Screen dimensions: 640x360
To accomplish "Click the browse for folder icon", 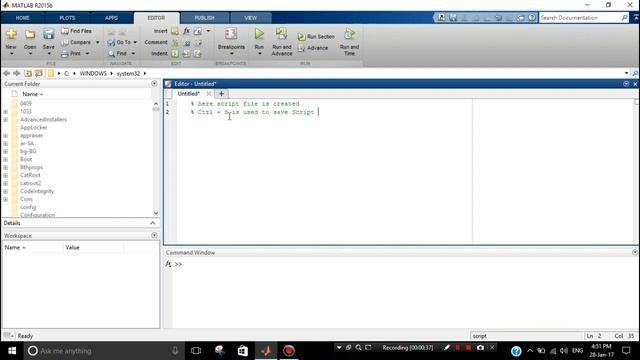I will pyautogui.click(x=39, y=73).
